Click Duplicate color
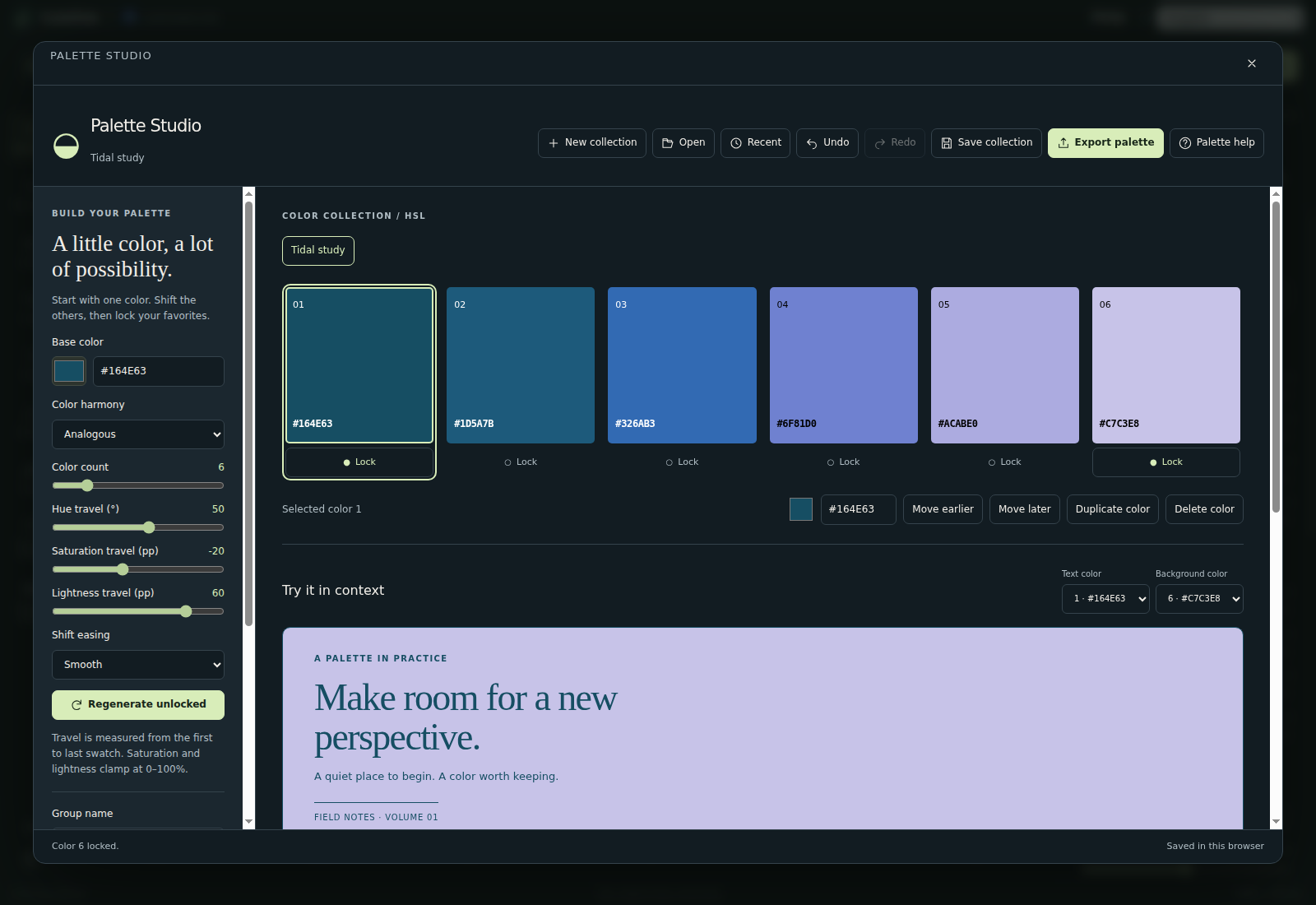This screenshot has height=905, width=1316. pos(1113,509)
